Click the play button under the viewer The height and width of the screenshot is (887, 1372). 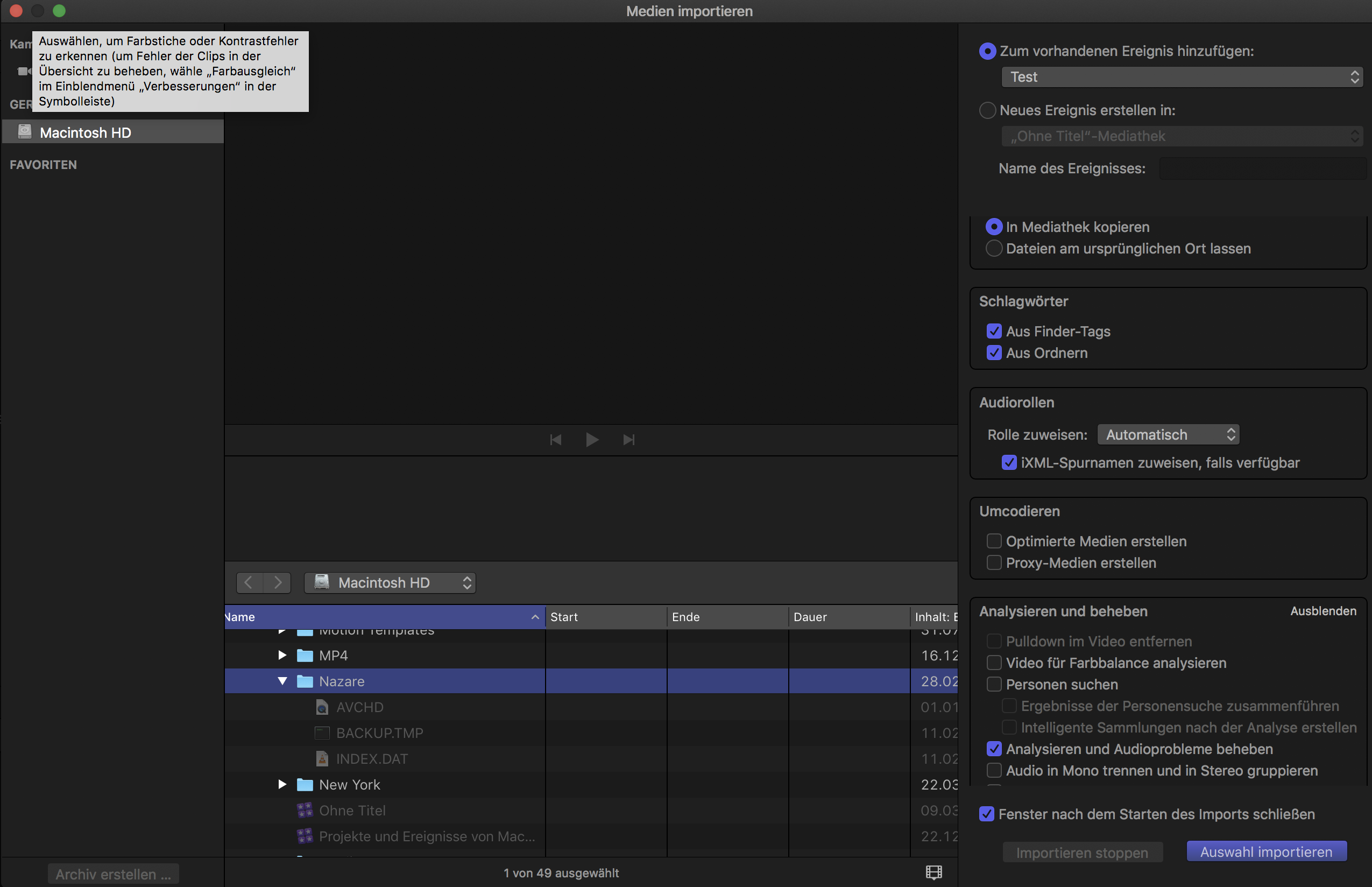[x=592, y=440]
